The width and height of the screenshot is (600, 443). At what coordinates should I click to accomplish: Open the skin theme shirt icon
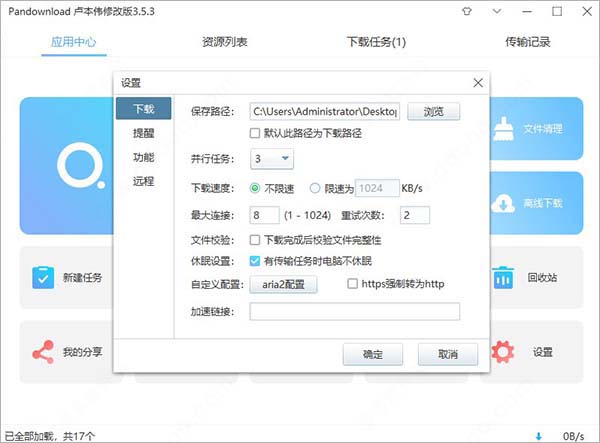point(467,11)
